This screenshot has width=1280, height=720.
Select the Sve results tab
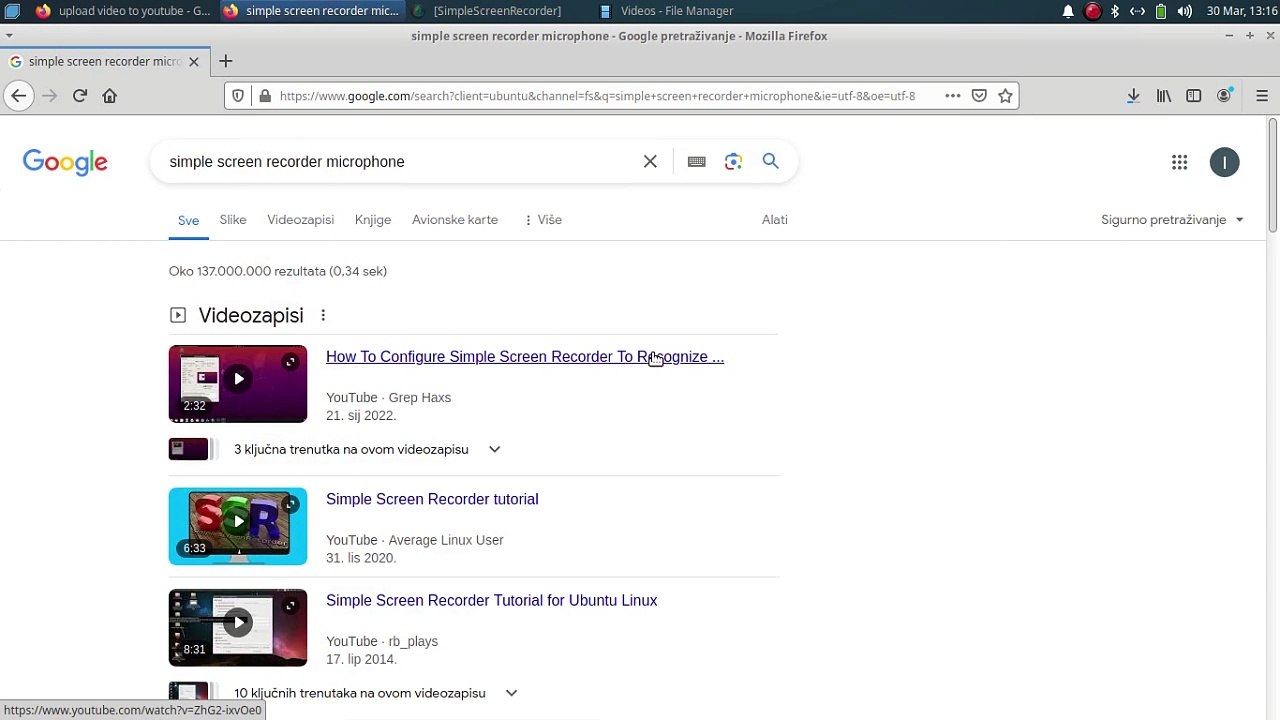pos(188,220)
